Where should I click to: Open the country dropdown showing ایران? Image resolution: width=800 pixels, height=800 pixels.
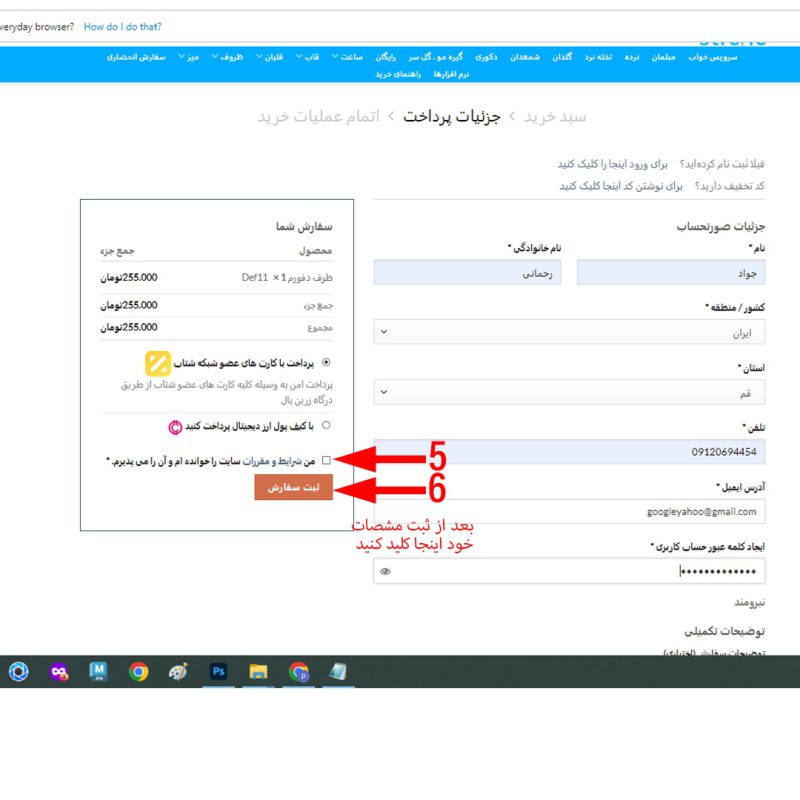[569, 333]
